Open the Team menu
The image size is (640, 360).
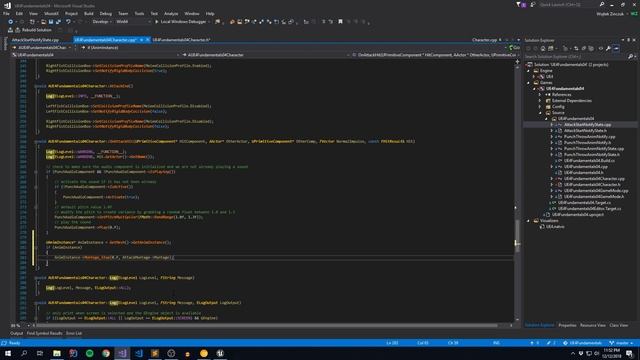coord(123,13)
